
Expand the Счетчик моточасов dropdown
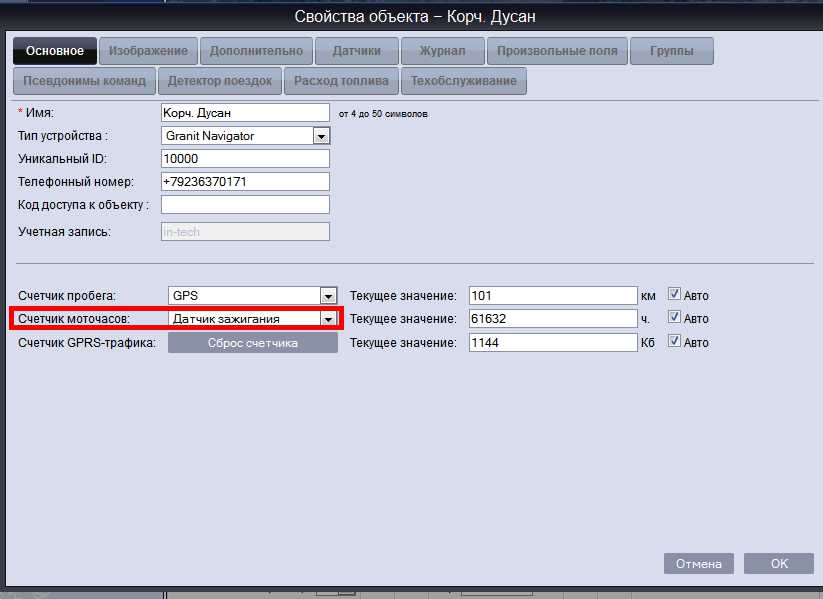point(328,319)
